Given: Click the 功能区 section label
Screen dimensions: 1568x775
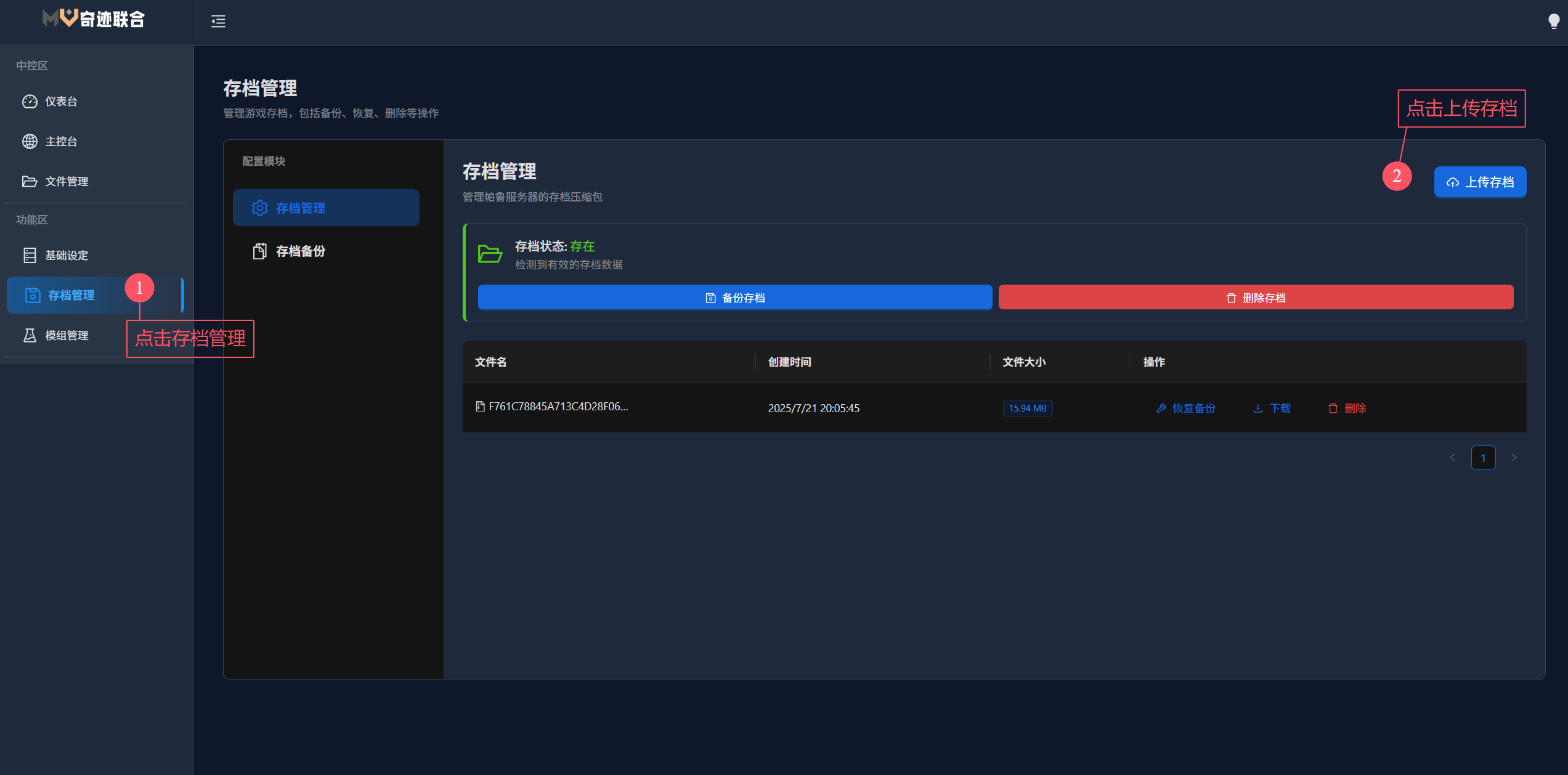Looking at the screenshot, I should (32, 220).
